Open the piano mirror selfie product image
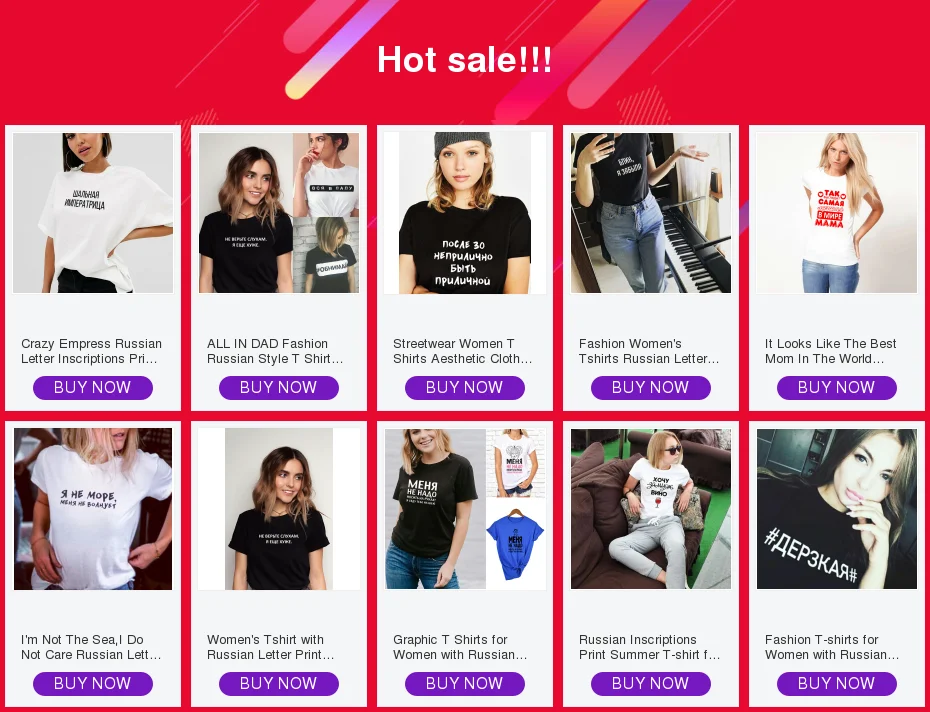Screen dimensions: 930x712 tap(651, 212)
